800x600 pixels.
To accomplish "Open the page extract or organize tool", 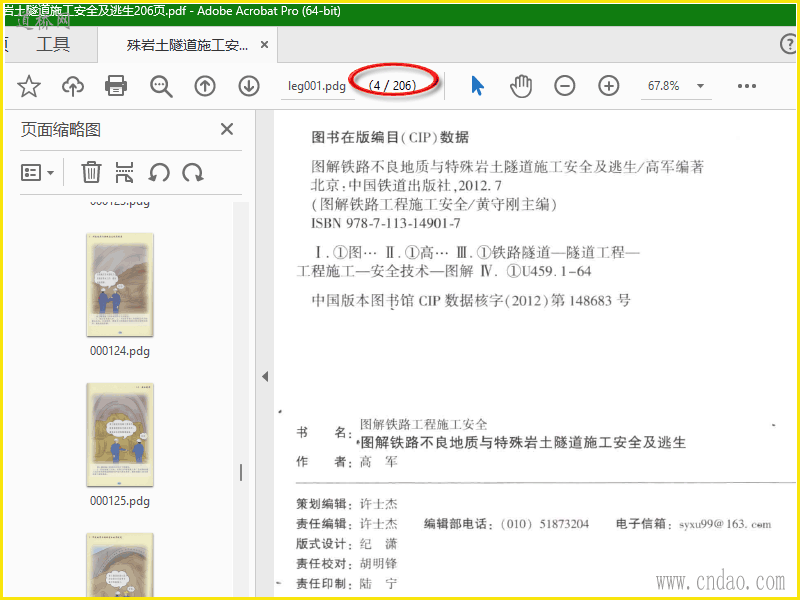I will tap(124, 172).
